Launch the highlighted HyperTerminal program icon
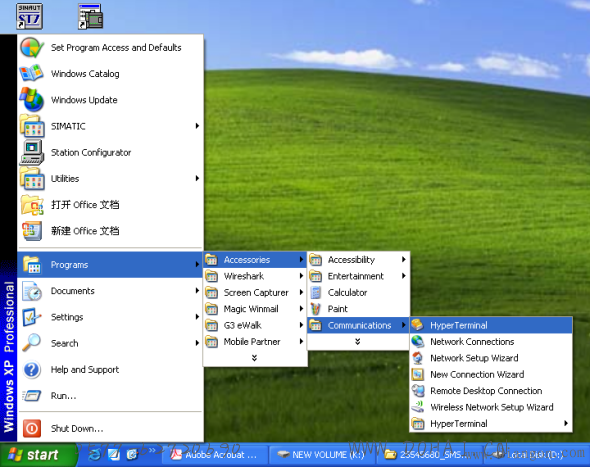 click(418, 325)
